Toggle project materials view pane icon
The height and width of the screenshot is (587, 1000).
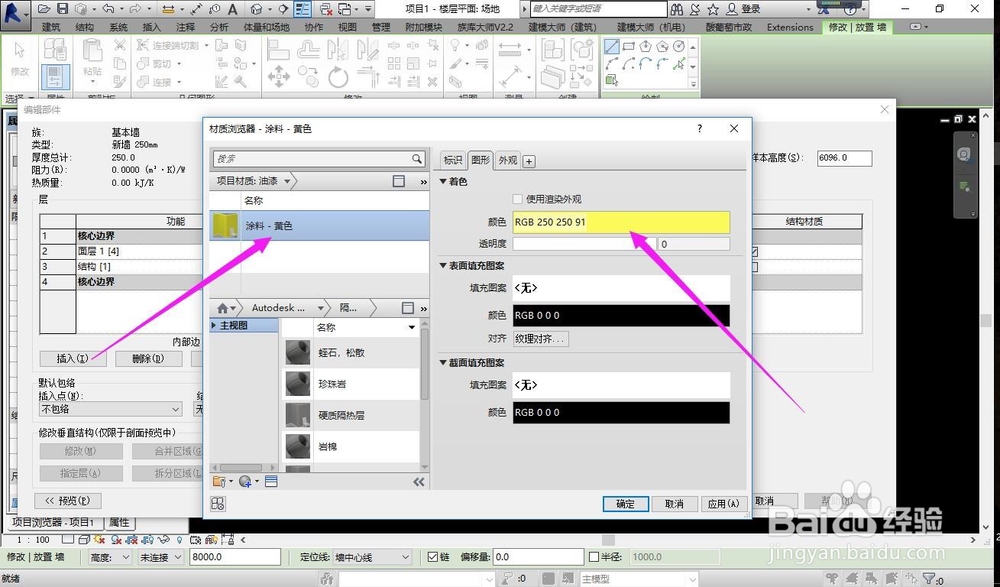[399, 181]
